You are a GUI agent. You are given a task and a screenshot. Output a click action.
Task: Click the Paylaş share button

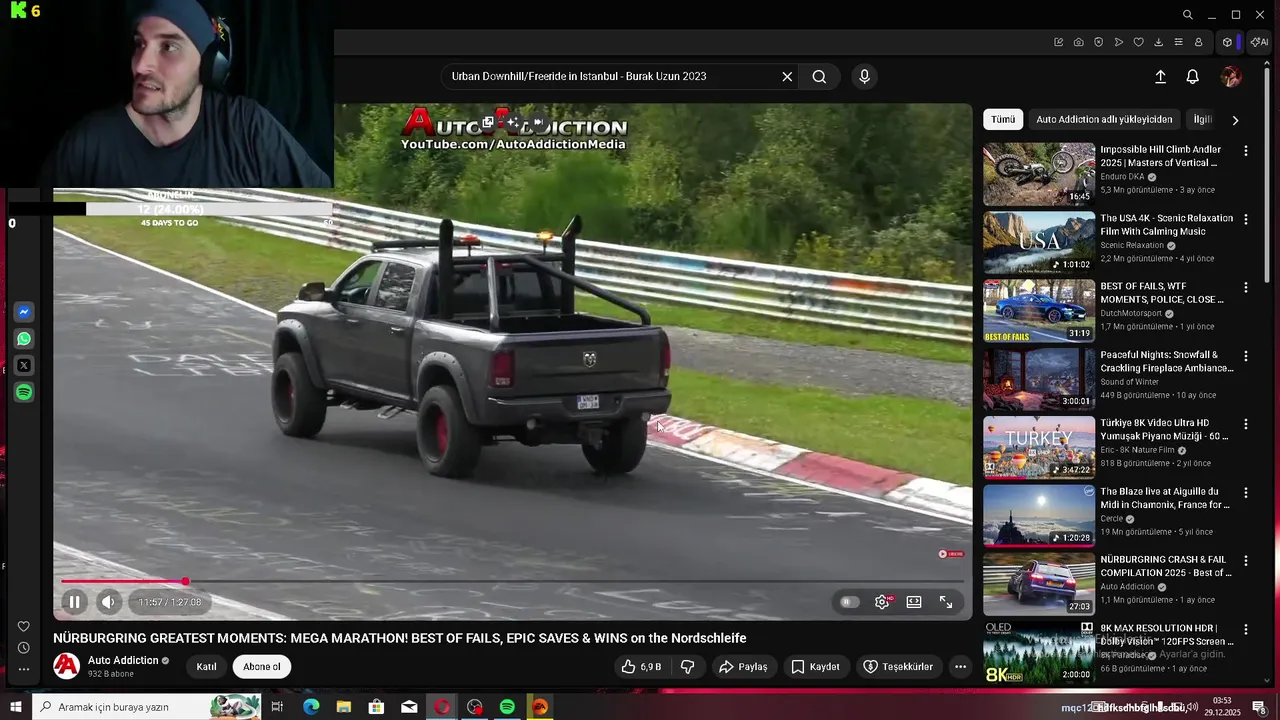(743, 667)
